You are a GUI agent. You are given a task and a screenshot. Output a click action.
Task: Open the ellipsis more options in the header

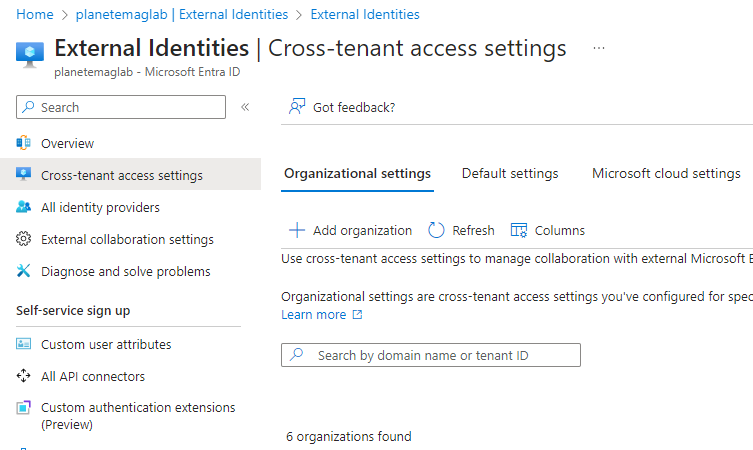(x=599, y=48)
